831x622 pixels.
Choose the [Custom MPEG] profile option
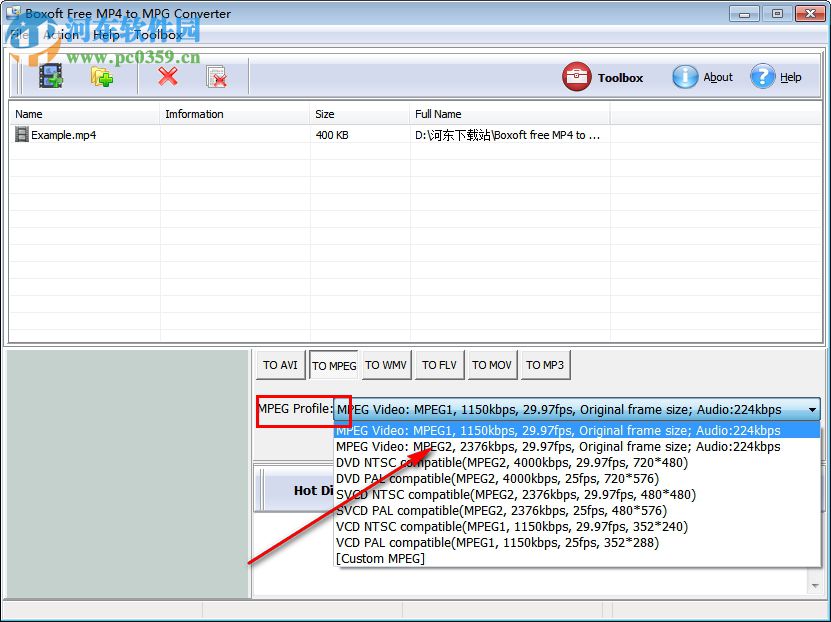pyautogui.click(x=381, y=559)
